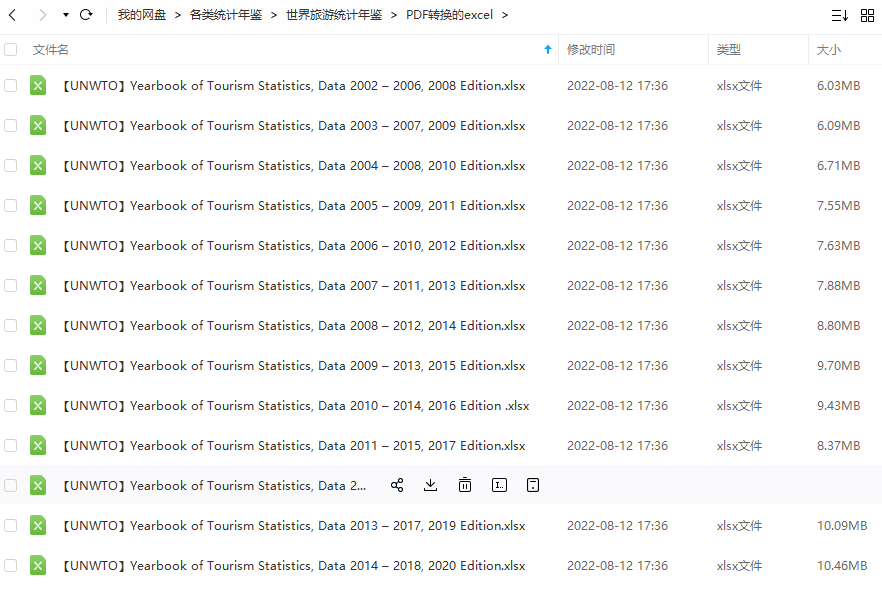Image resolution: width=882 pixels, height=590 pixels.
Task: Open the truncated file name ending 'Data 2...'
Action: pos(214,485)
